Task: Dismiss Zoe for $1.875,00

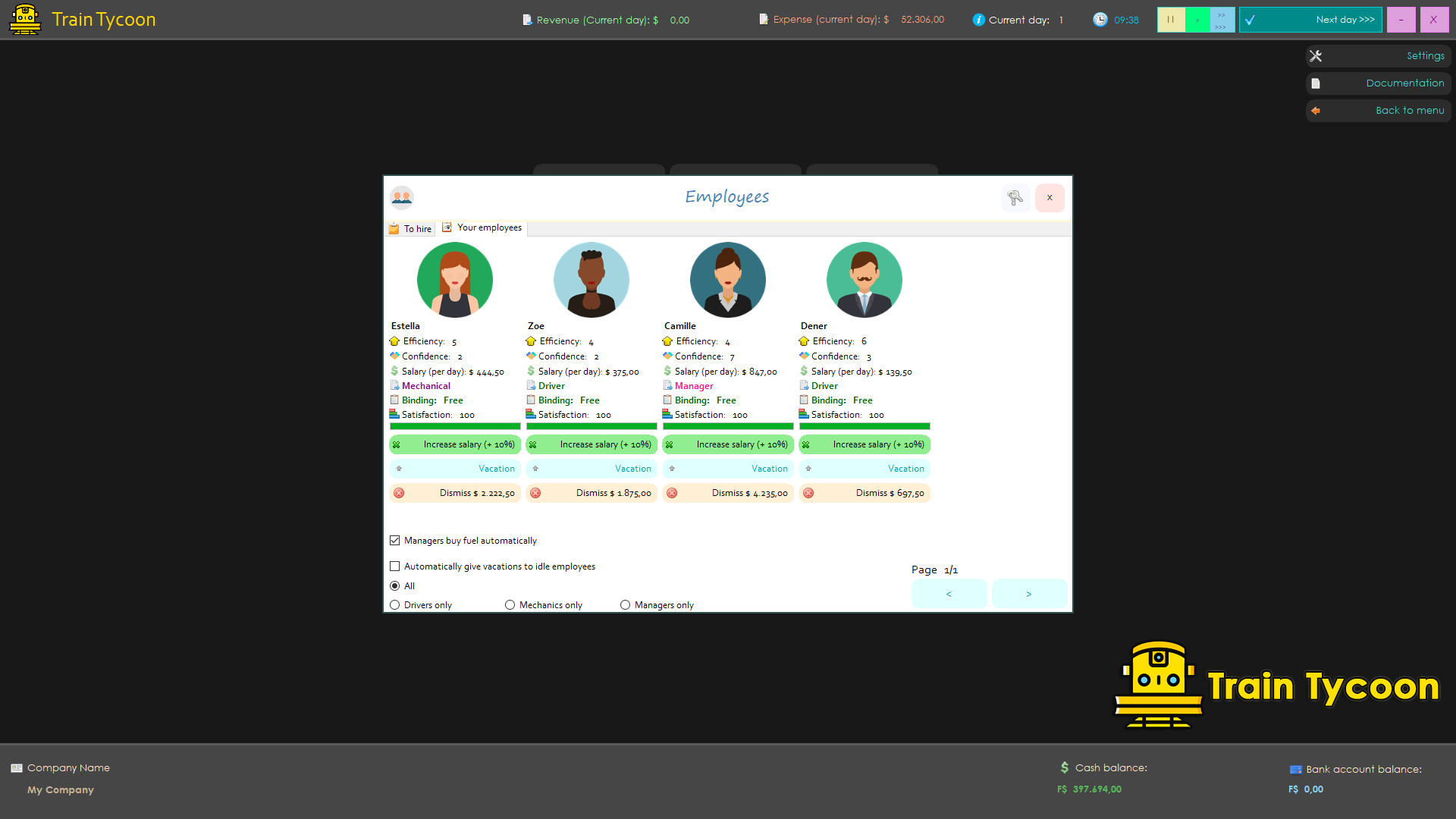Action: coord(591,493)
